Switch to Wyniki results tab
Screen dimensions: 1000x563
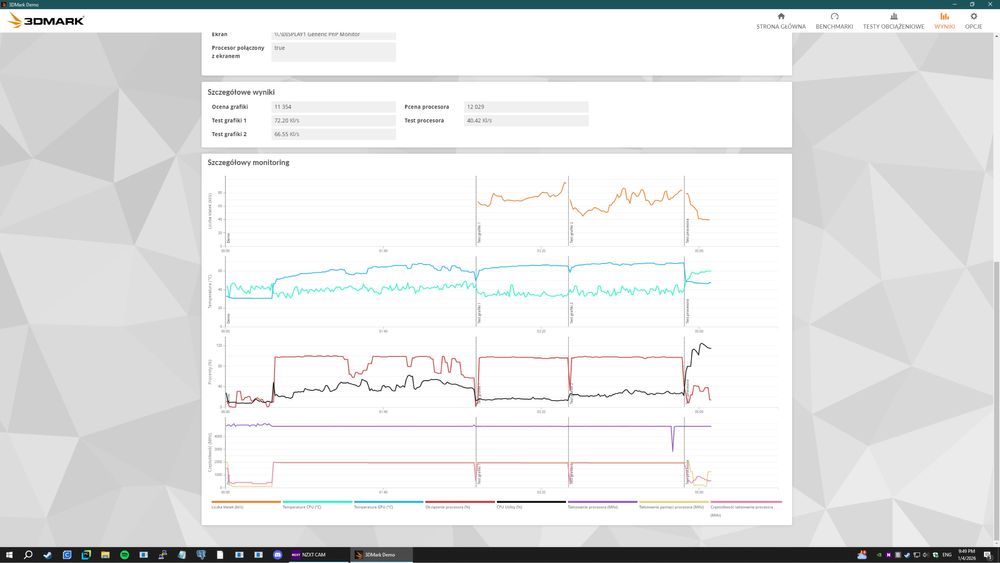tap(945, 21)
